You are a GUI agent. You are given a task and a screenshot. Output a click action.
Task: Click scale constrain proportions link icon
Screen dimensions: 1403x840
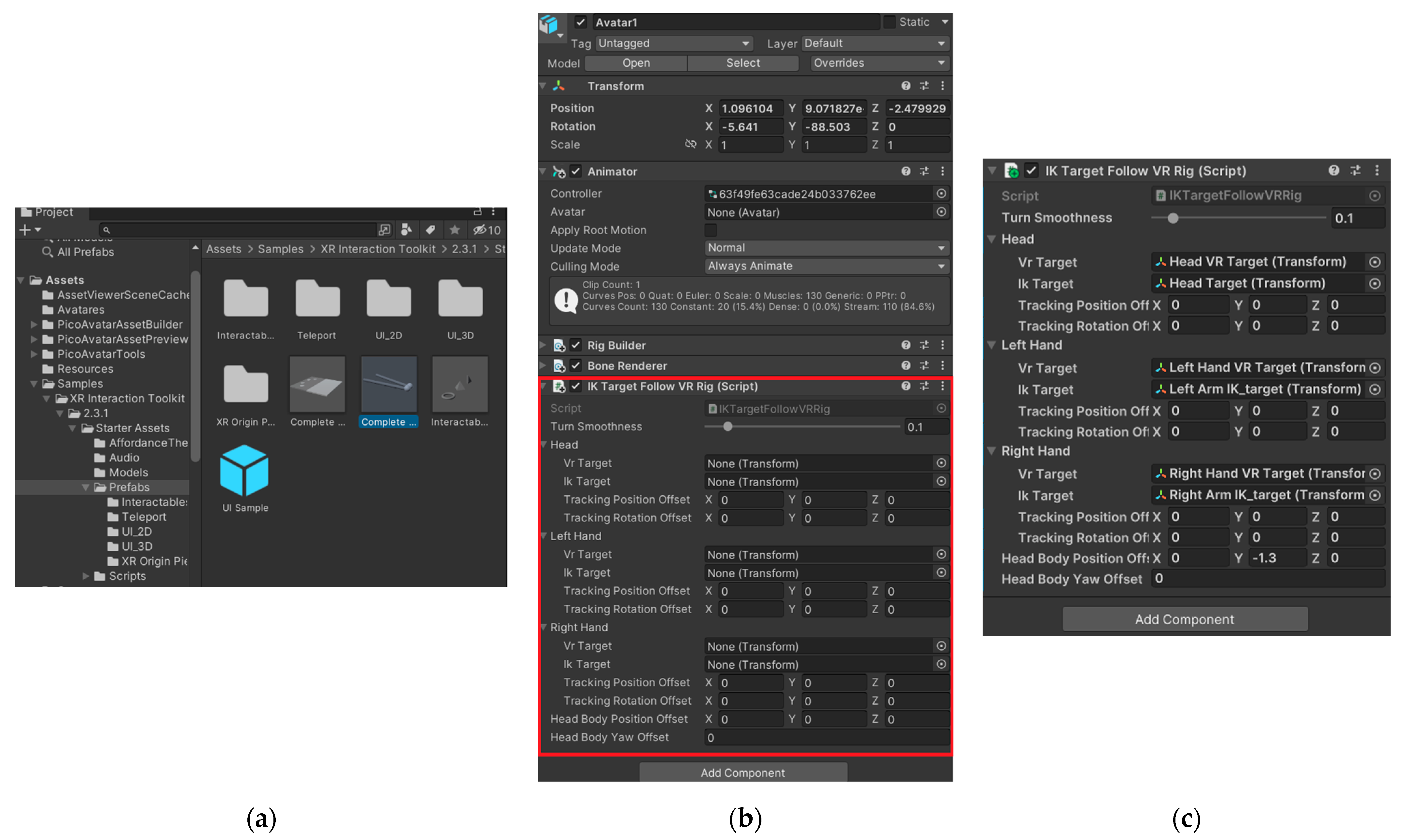tap(690, 145)
